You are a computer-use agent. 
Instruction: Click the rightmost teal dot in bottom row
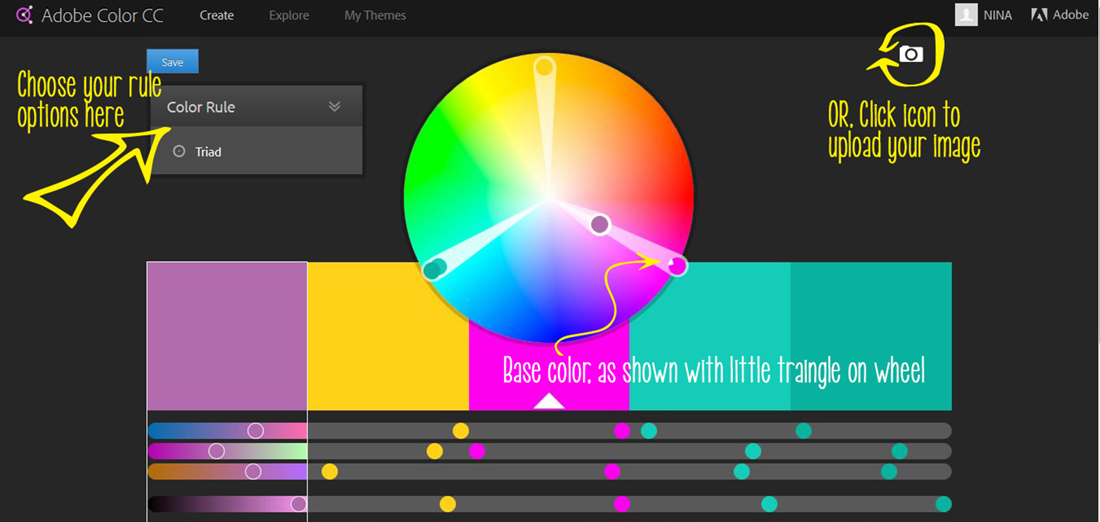coord(944,504)
